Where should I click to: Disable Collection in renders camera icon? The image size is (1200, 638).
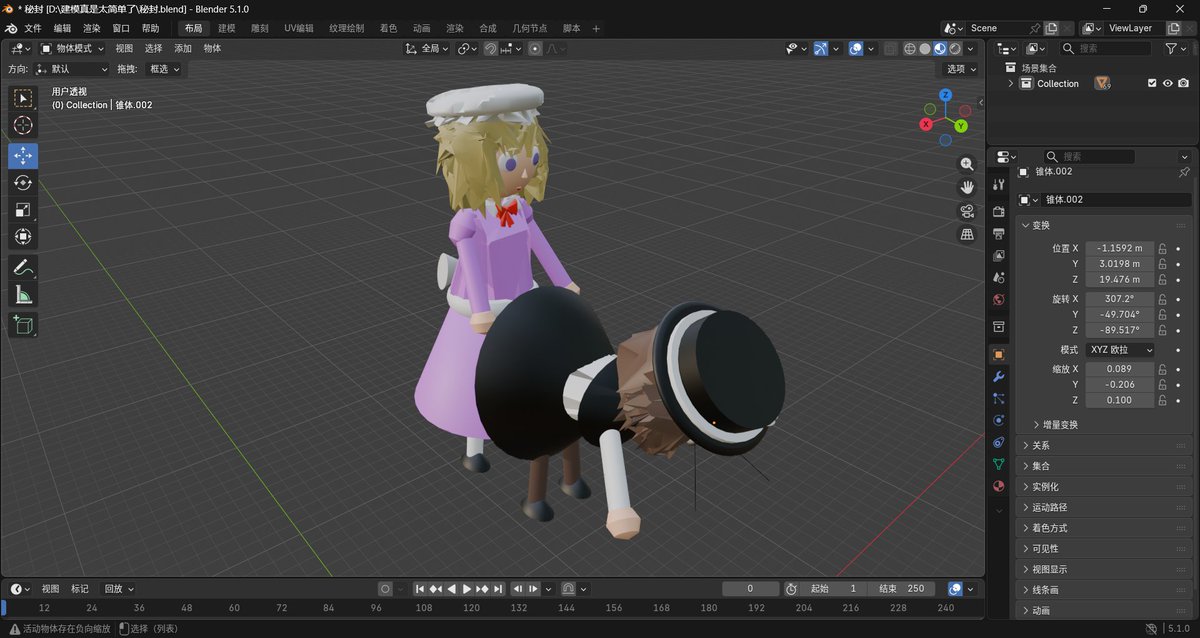click(x=1183, y=84)
